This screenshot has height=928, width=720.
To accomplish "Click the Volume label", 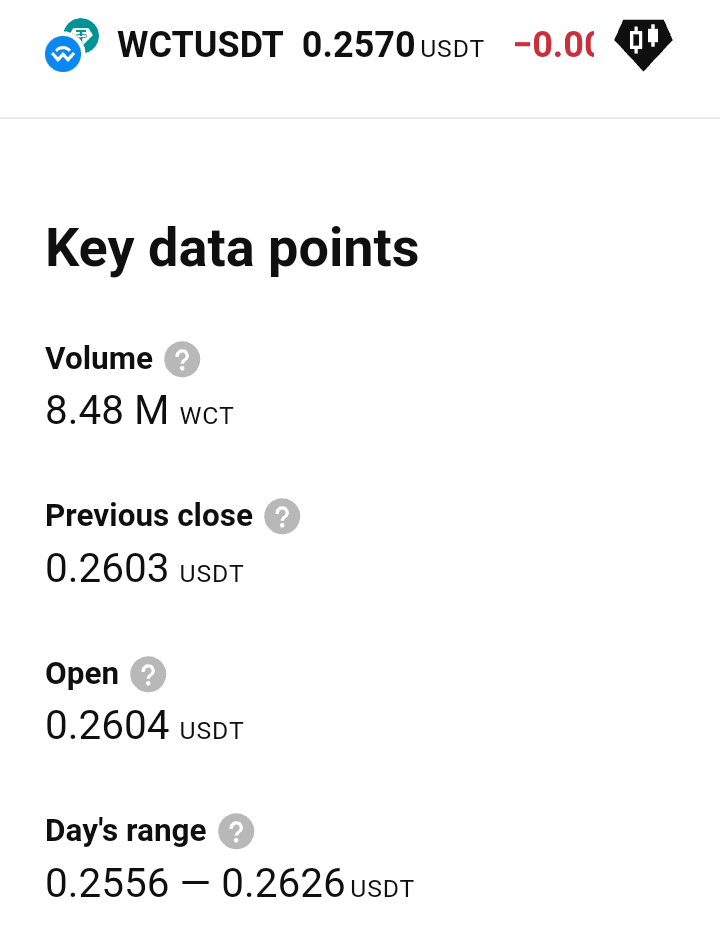I will tap(99, 359).
